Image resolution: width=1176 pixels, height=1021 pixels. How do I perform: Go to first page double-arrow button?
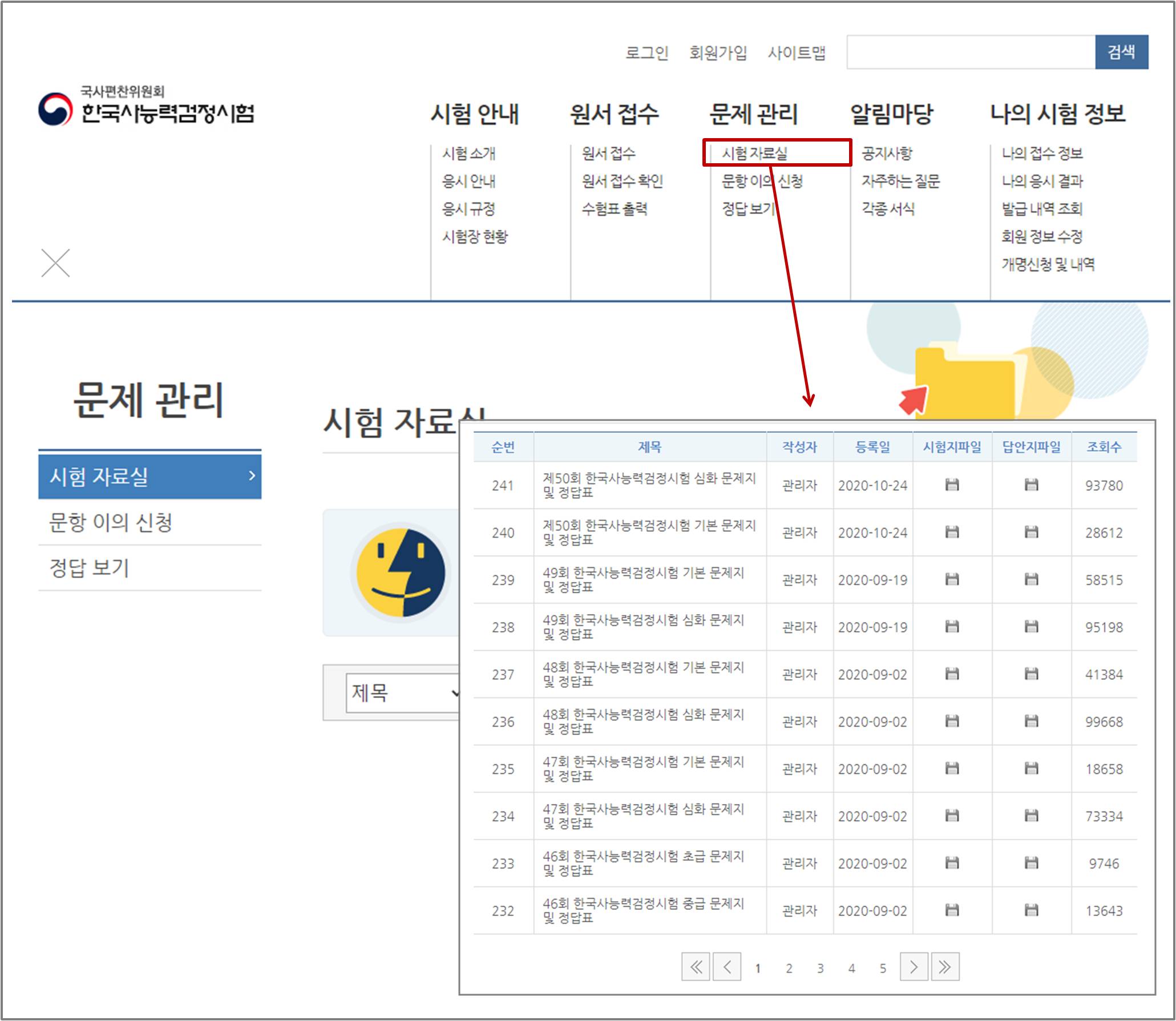[696, 967]
